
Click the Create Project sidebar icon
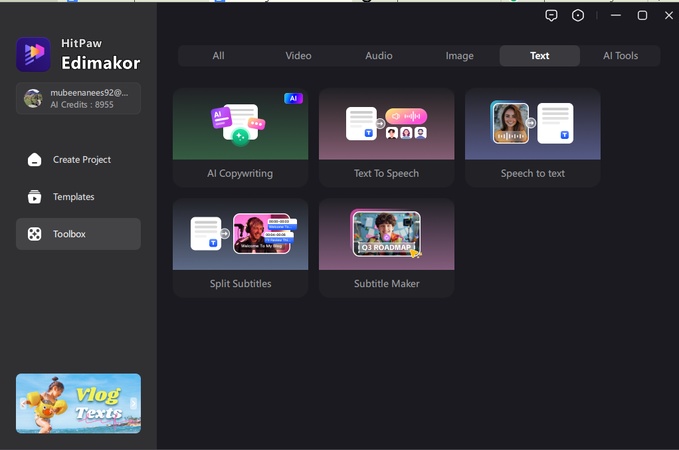coord(35,160)
